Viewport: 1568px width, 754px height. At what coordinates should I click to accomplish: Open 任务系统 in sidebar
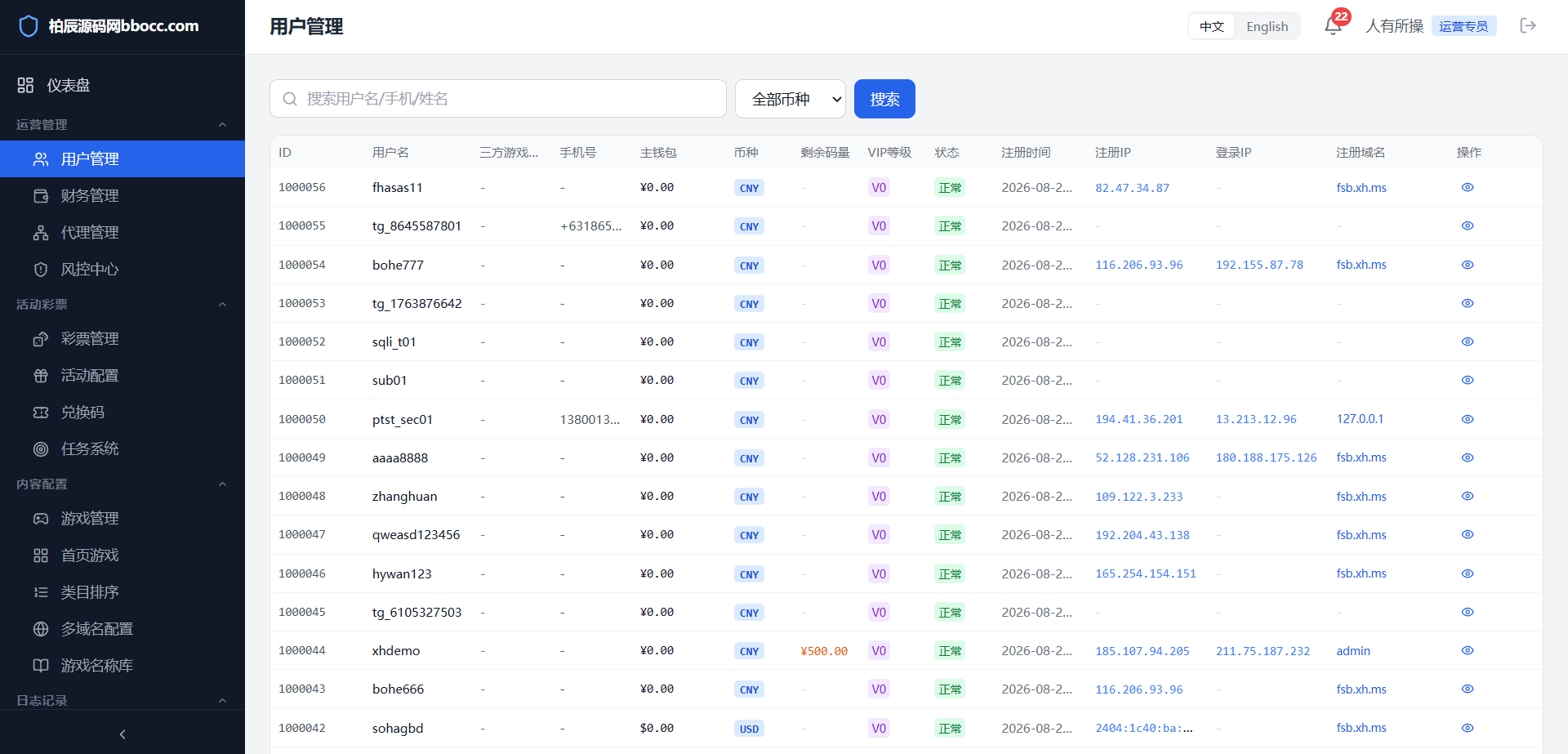click(x=122, y=448)
